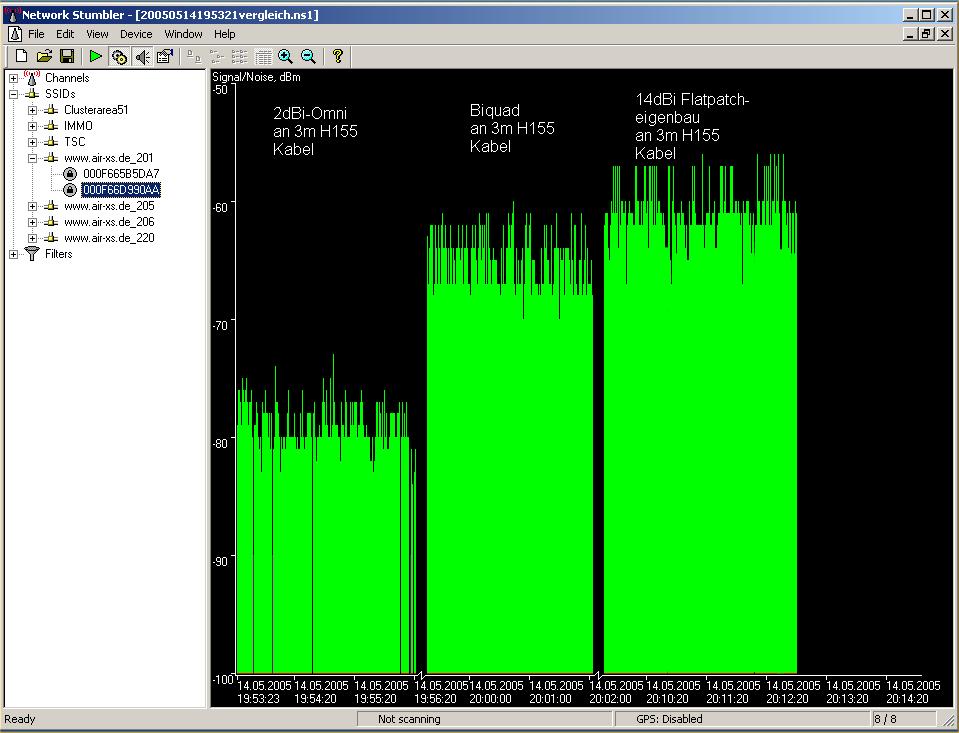Viewport: 959px width, 733px height.
Task: Expand the Filters tree node
Action: [14, 254]
